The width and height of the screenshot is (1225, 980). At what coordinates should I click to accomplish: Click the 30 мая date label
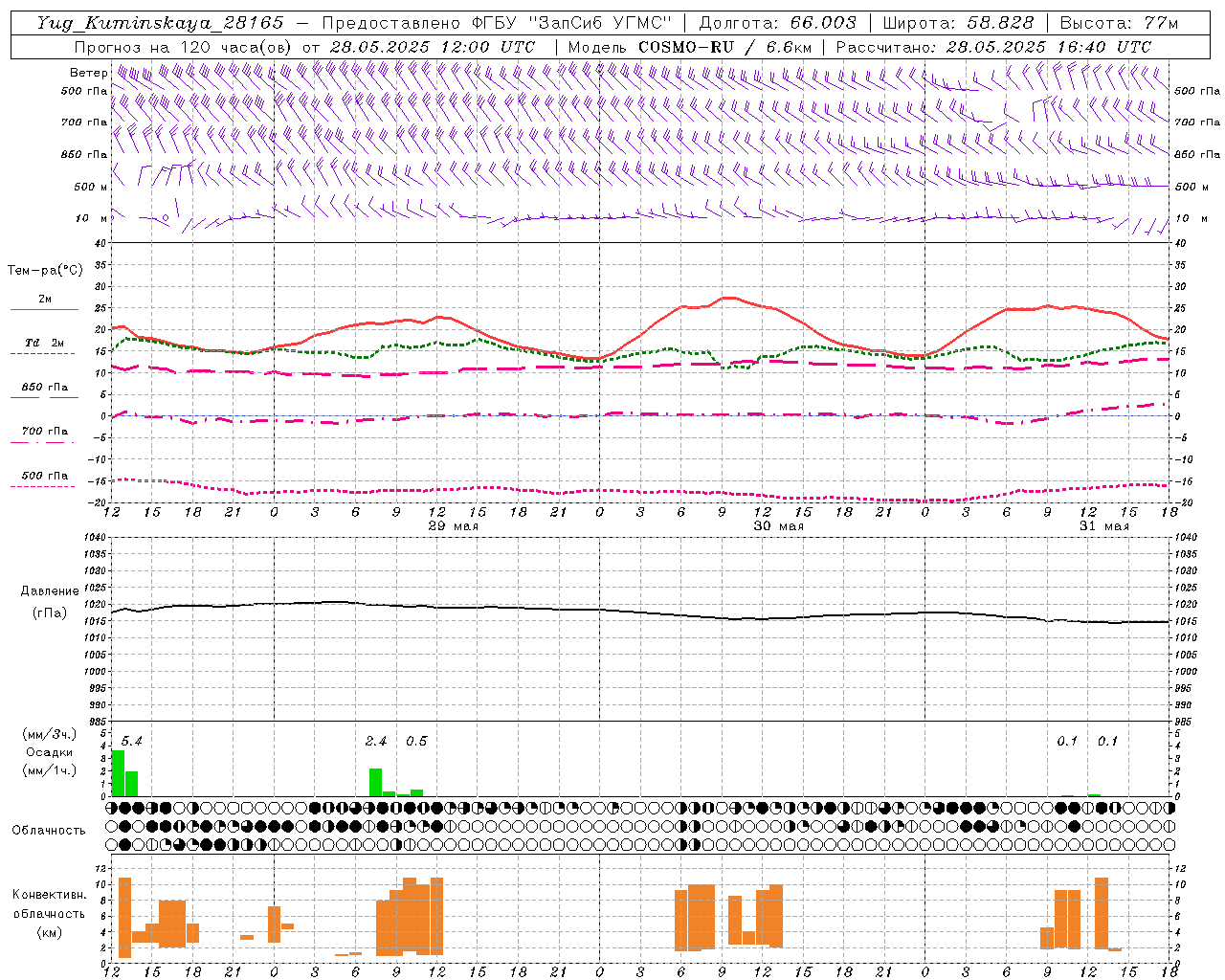(x=778, y=526)
